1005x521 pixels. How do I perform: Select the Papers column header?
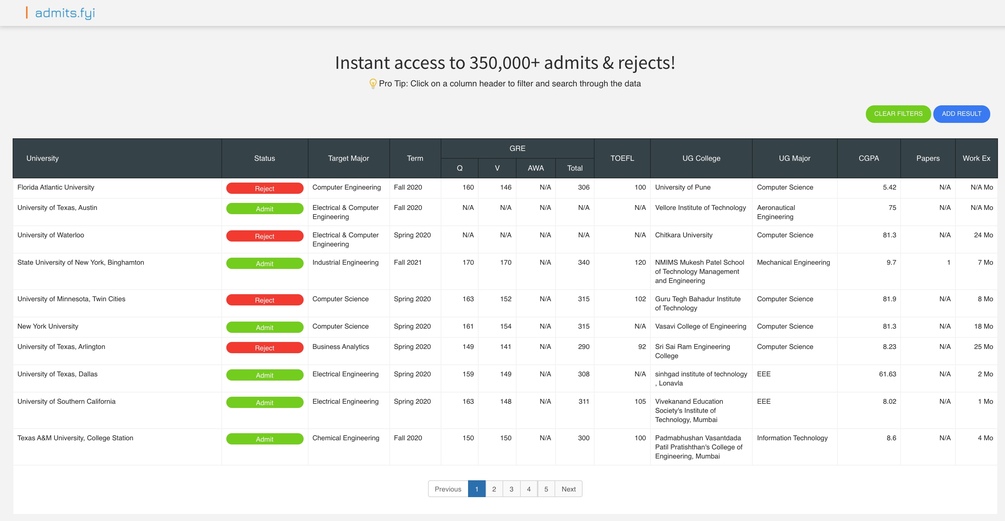[928, 158]
